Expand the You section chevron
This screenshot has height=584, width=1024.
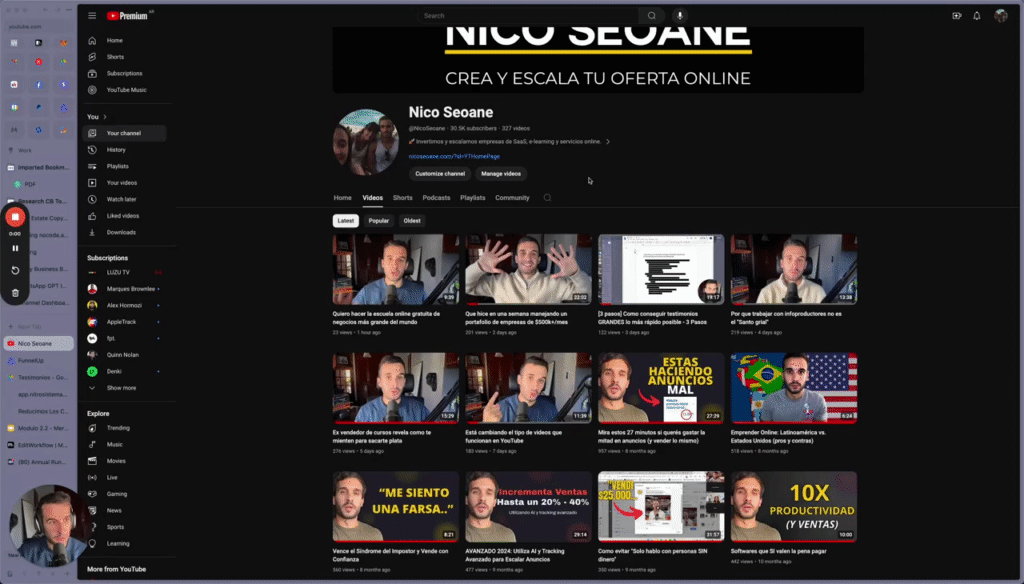coord(104,117)
